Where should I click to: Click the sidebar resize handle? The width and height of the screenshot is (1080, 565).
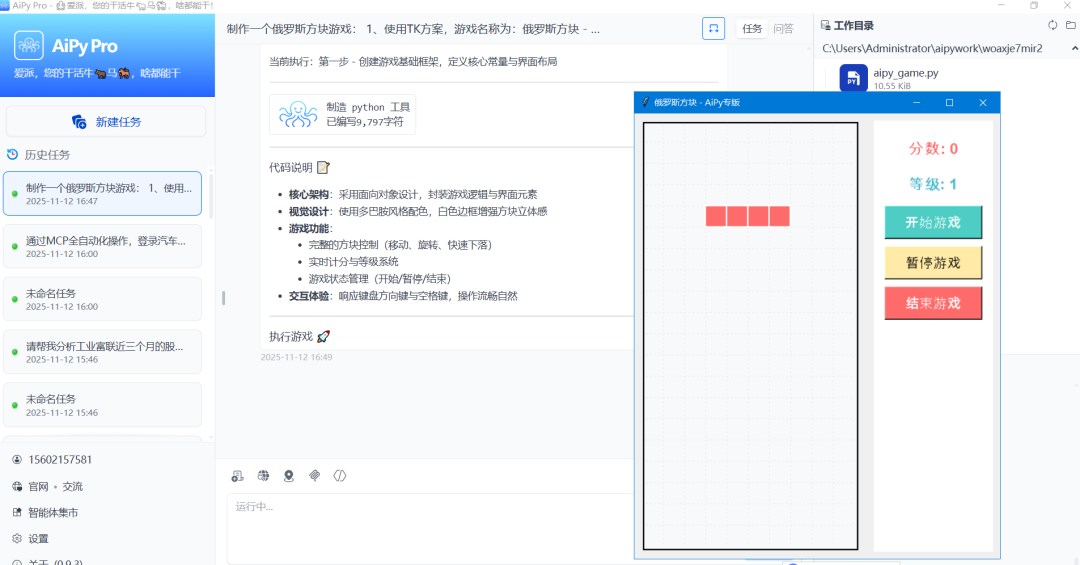click(x=223, y=298)
